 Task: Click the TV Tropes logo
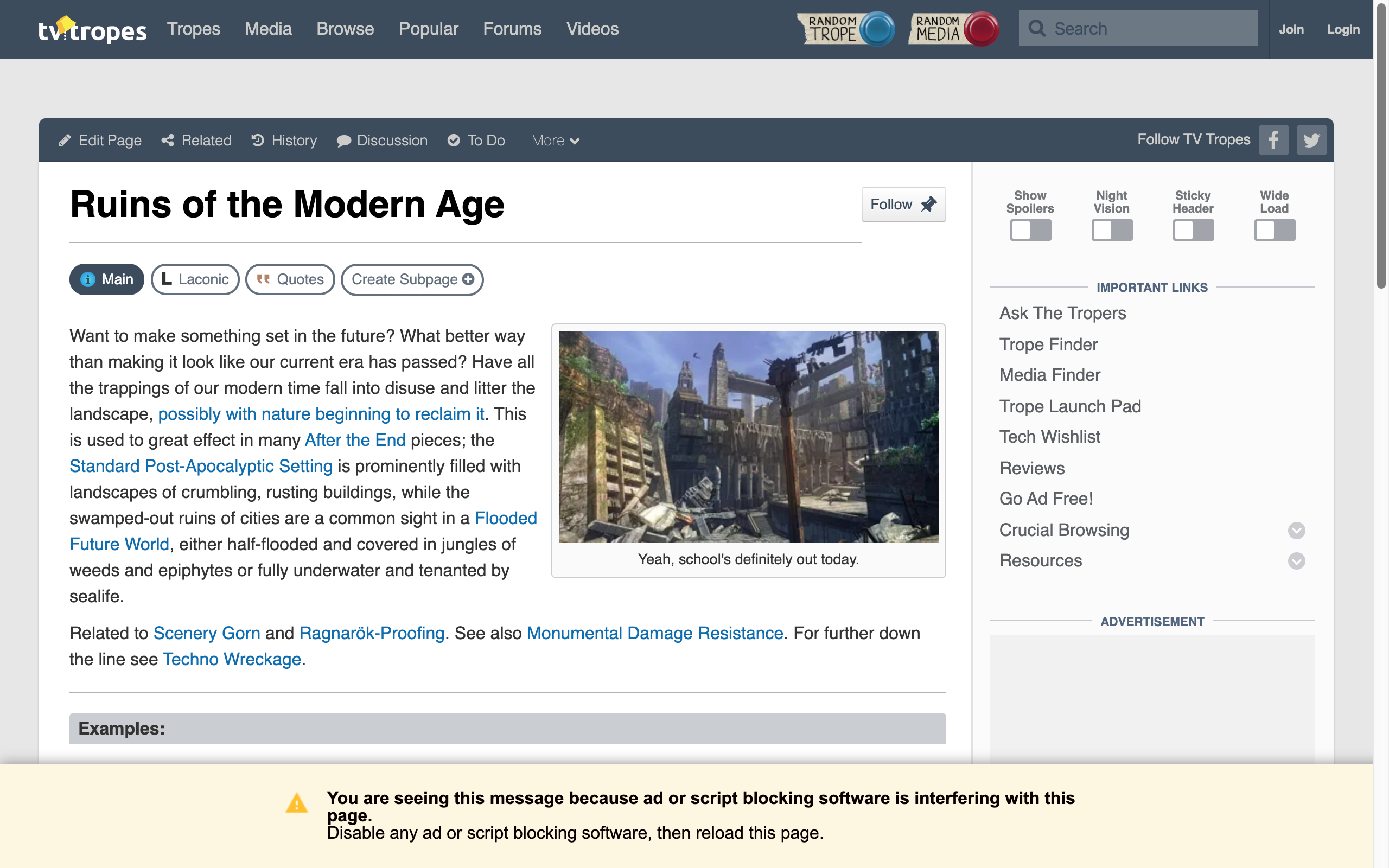[x=92, y=29]
